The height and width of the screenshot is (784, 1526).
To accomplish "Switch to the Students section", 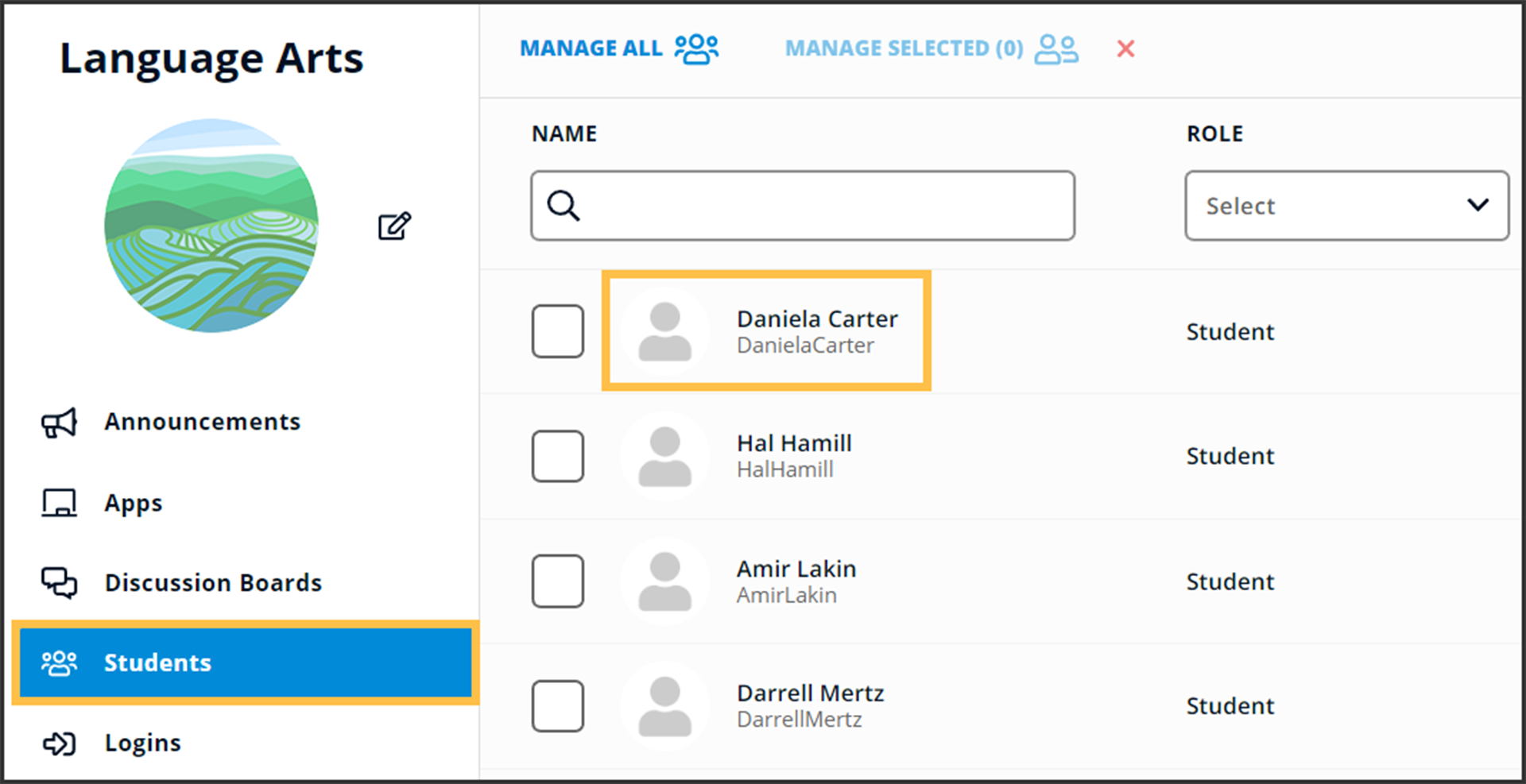I will click(157, 663).
